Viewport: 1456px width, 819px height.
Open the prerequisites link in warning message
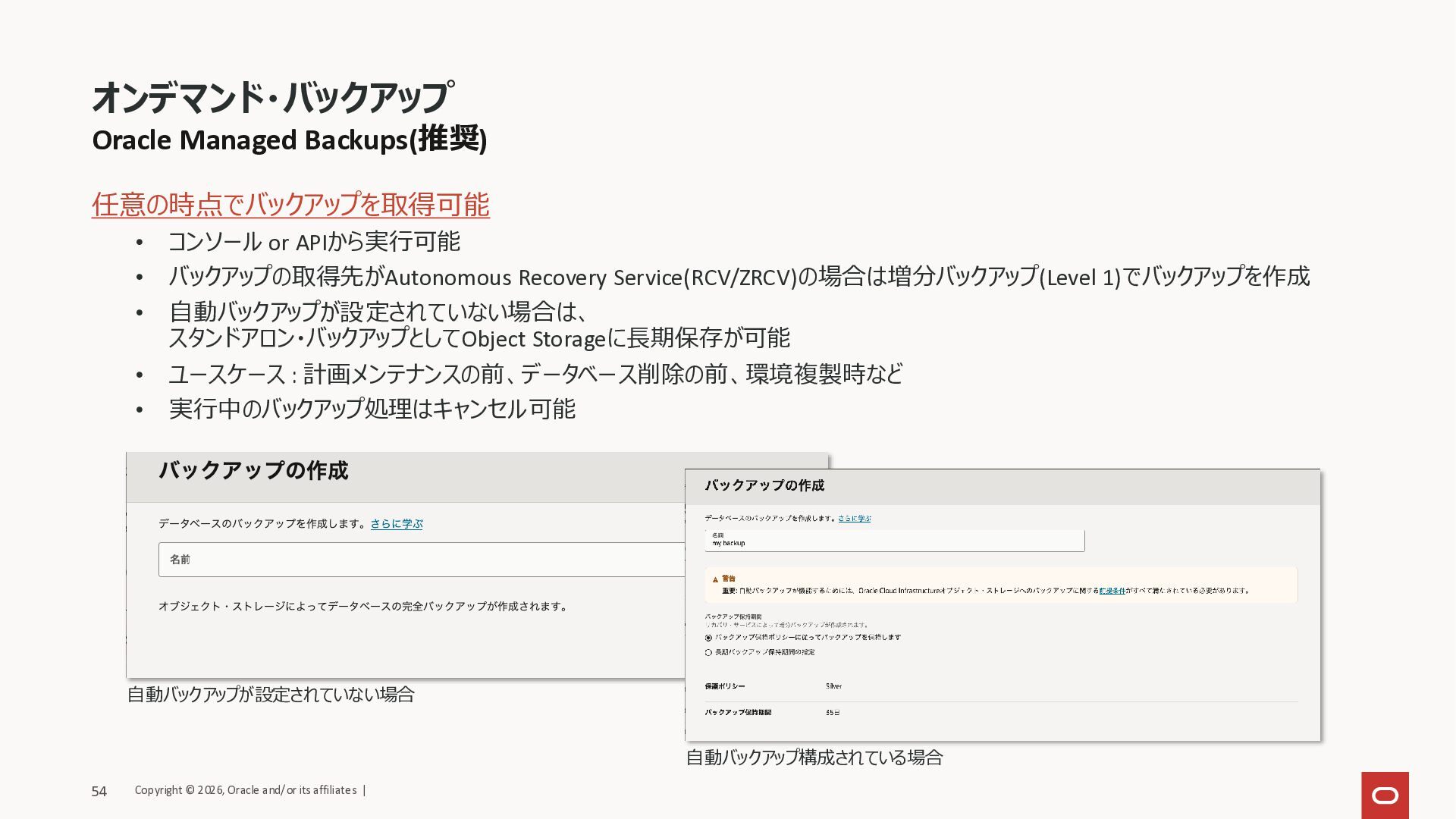[1112, 590]
